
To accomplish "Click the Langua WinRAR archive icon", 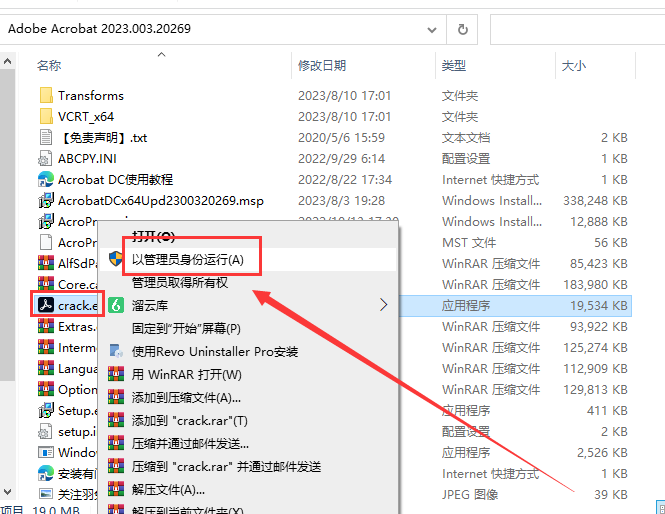I will (x=46, y=368).
